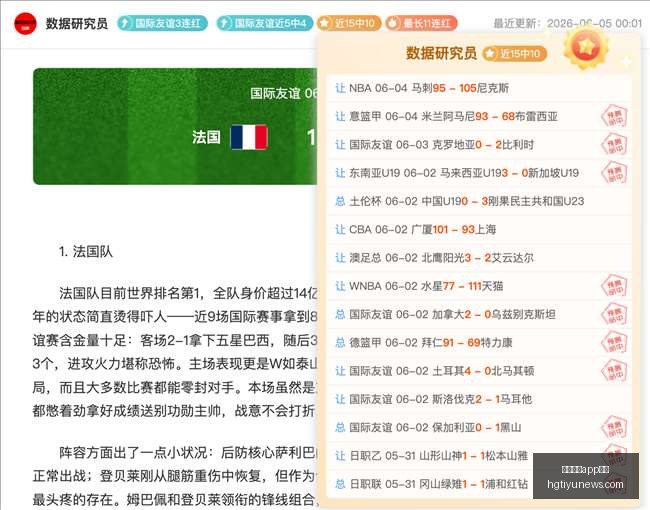The width and height of the screenshot is (650, 510).
Task: Click the hit stamp on 保加利亚 row
Action: coord(614,428)
